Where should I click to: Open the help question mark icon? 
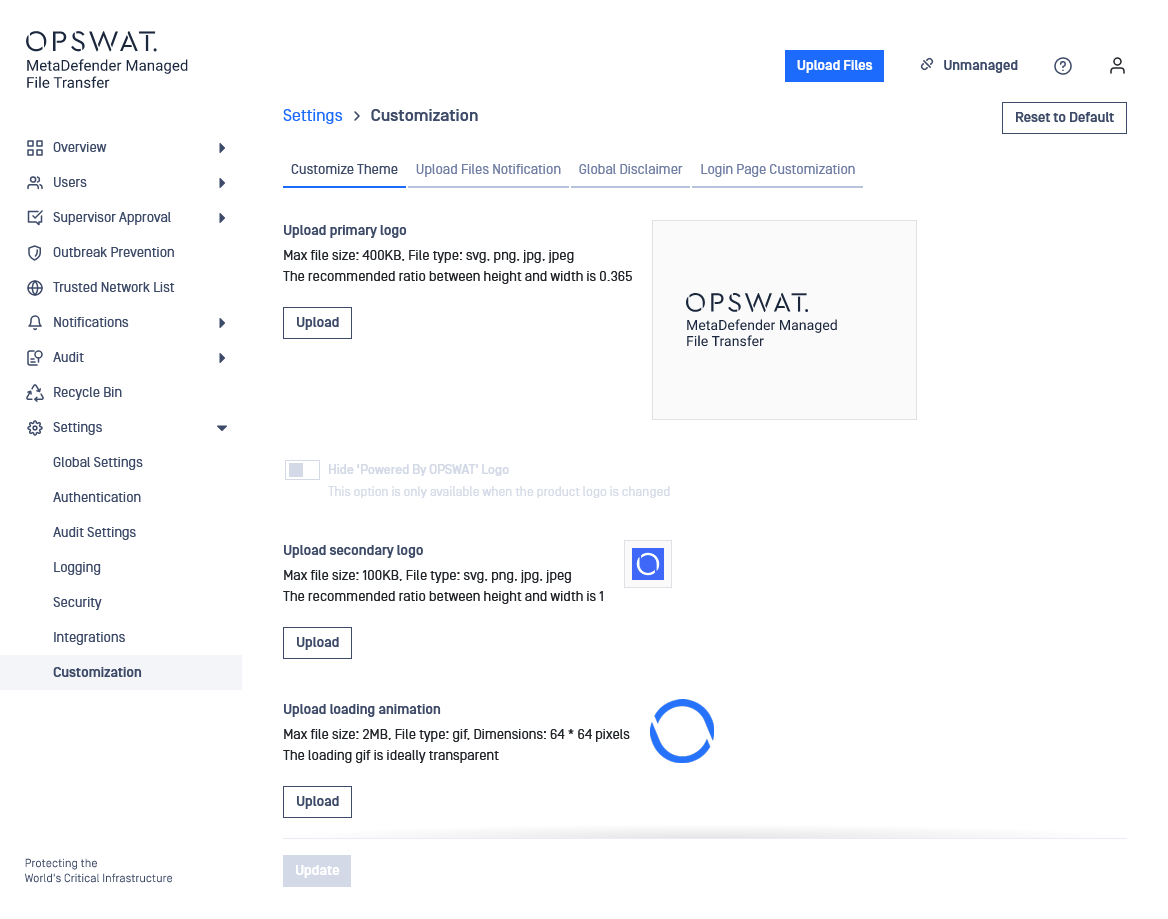(x=1063, y=66)
